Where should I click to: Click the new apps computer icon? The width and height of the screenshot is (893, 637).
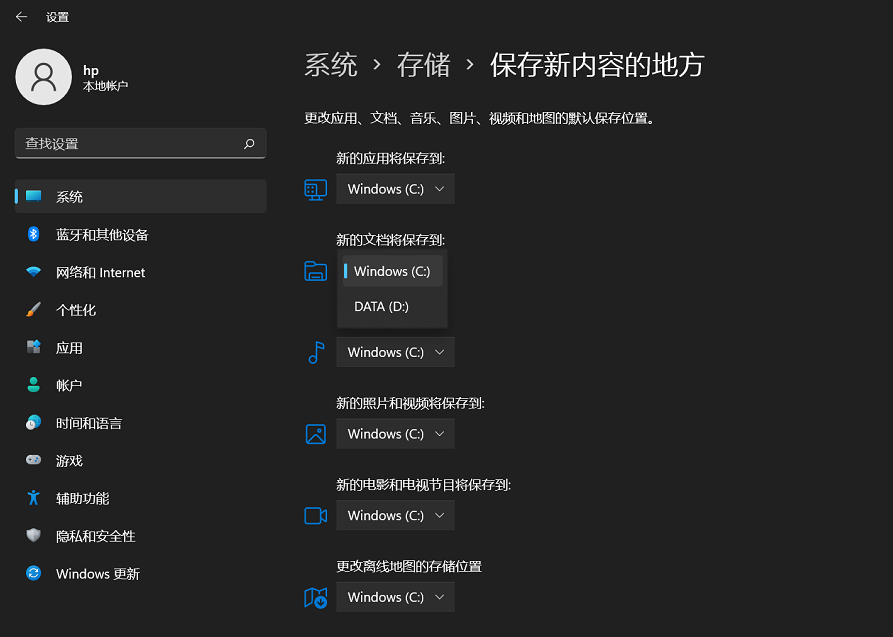click(316, 189)
